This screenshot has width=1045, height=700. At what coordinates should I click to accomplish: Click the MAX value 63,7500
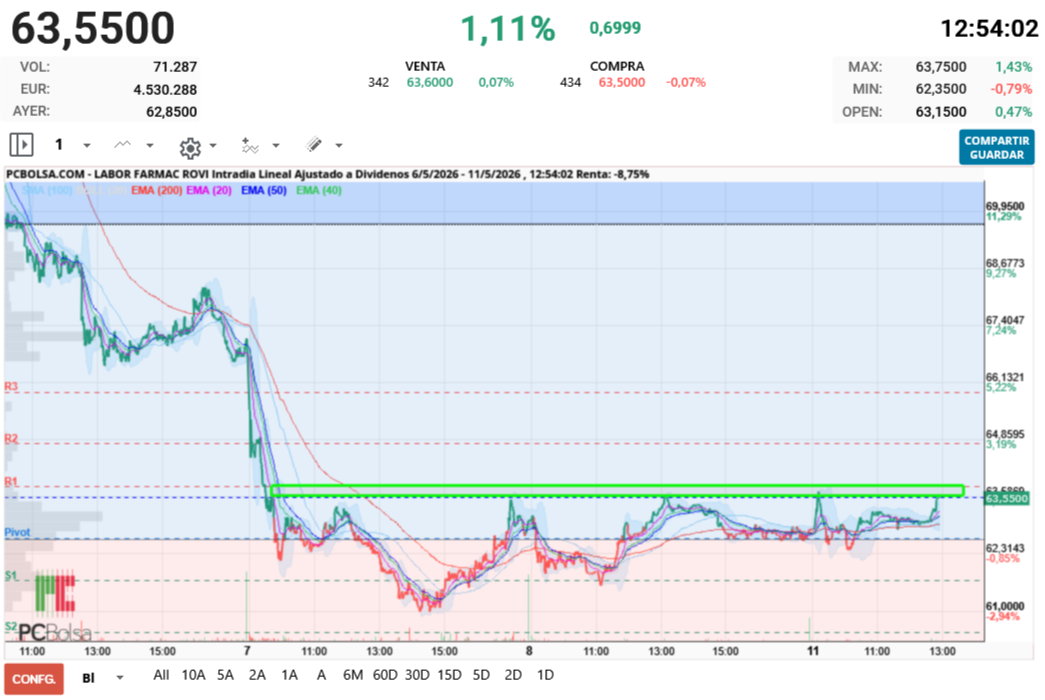point(941,67)
